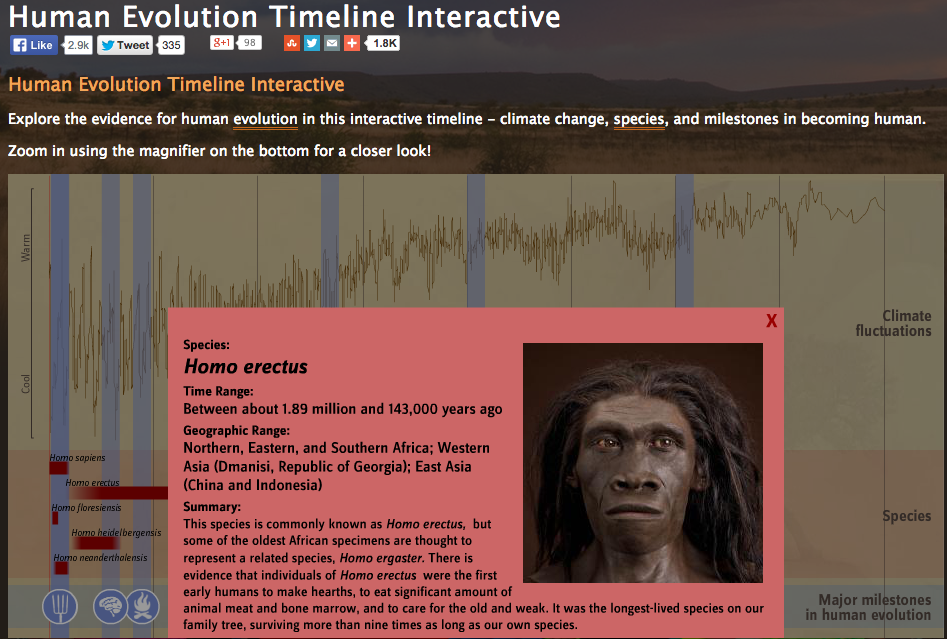
Task: Click the Homo heidelbergensis label
Action: [x=117, y=533]
